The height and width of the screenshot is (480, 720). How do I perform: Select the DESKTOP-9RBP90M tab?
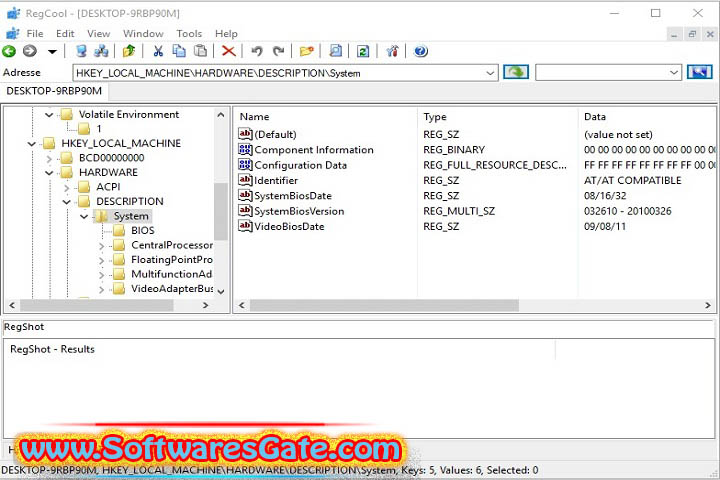tap(54, 91)
